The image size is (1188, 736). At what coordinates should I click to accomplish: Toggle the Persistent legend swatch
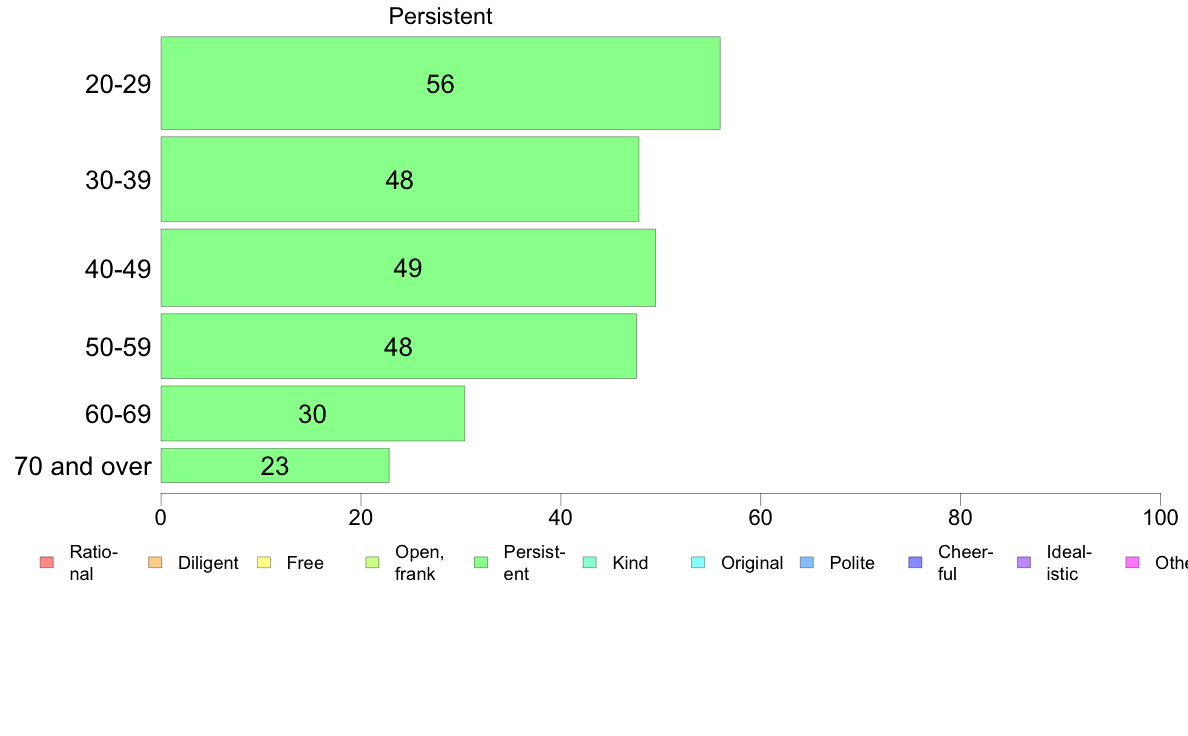click(x=480, y=562)
